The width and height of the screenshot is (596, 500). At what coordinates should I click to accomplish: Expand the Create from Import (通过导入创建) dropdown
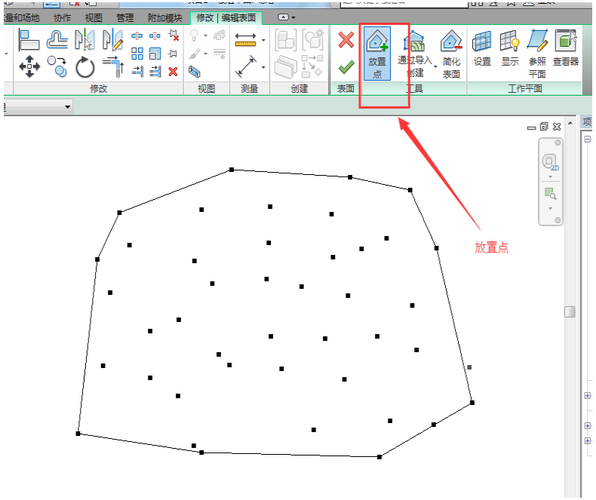point(436,66)
